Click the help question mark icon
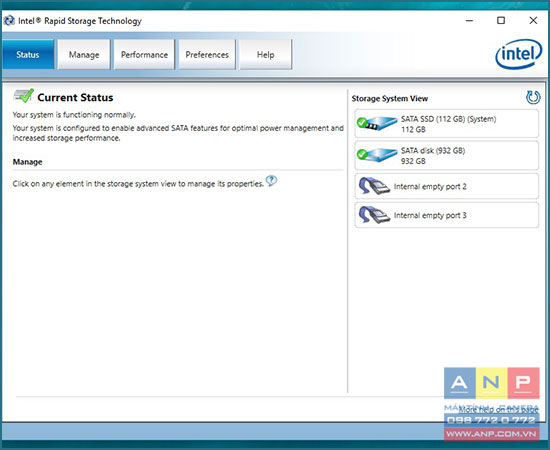Viewport: 550px width, 450px height. point(271,181)
